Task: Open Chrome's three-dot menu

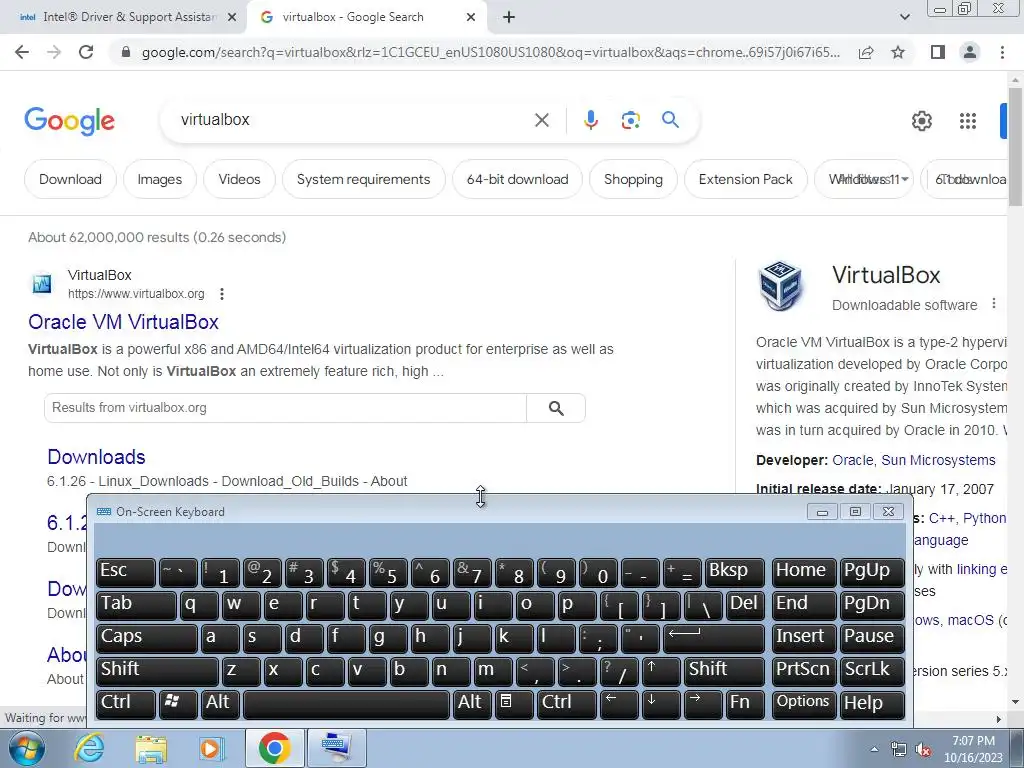Action: point(1002,52)
